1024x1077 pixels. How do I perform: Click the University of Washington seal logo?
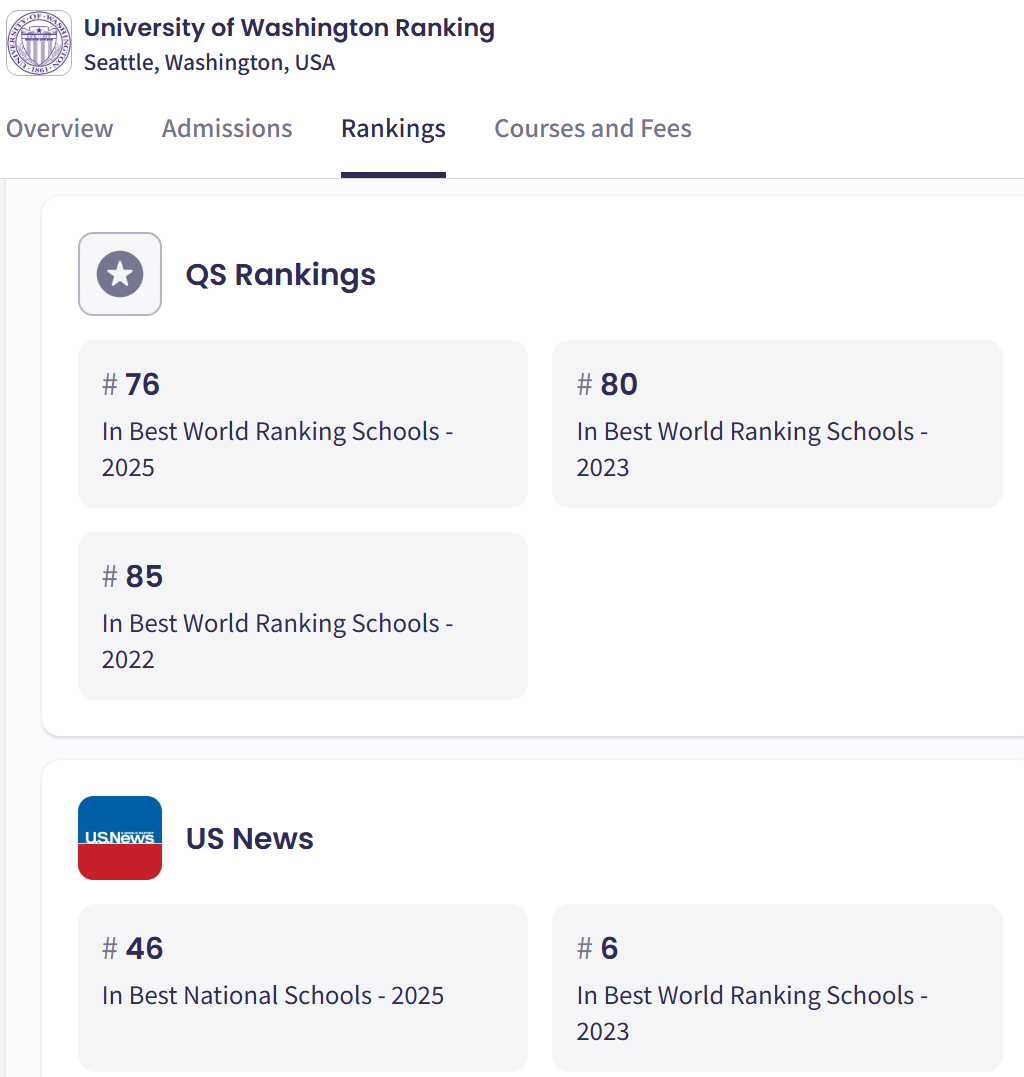click(39, 43)
